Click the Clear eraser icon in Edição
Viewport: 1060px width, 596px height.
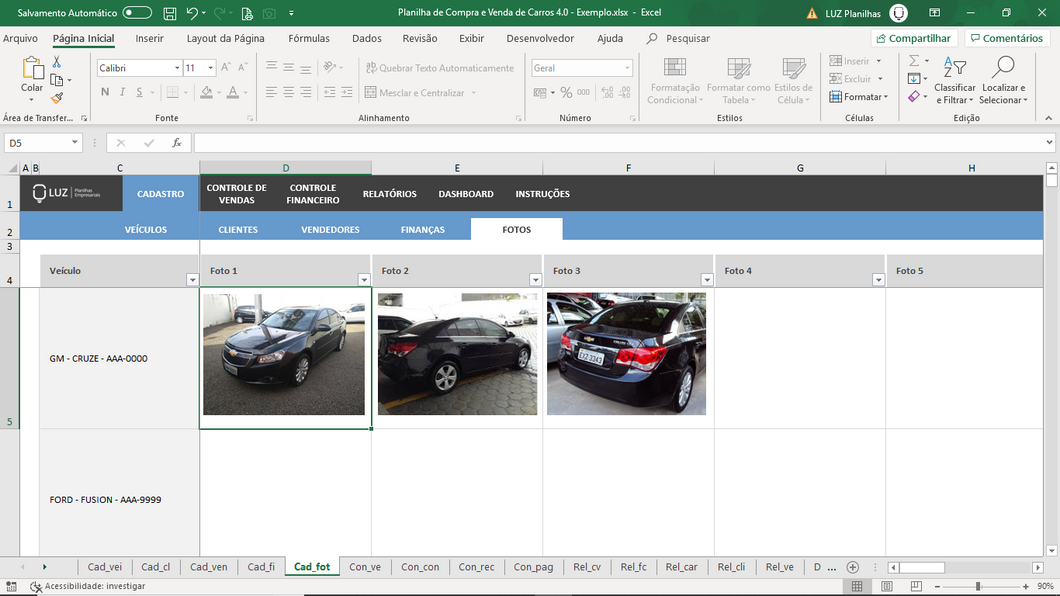[x=914, y=97]
